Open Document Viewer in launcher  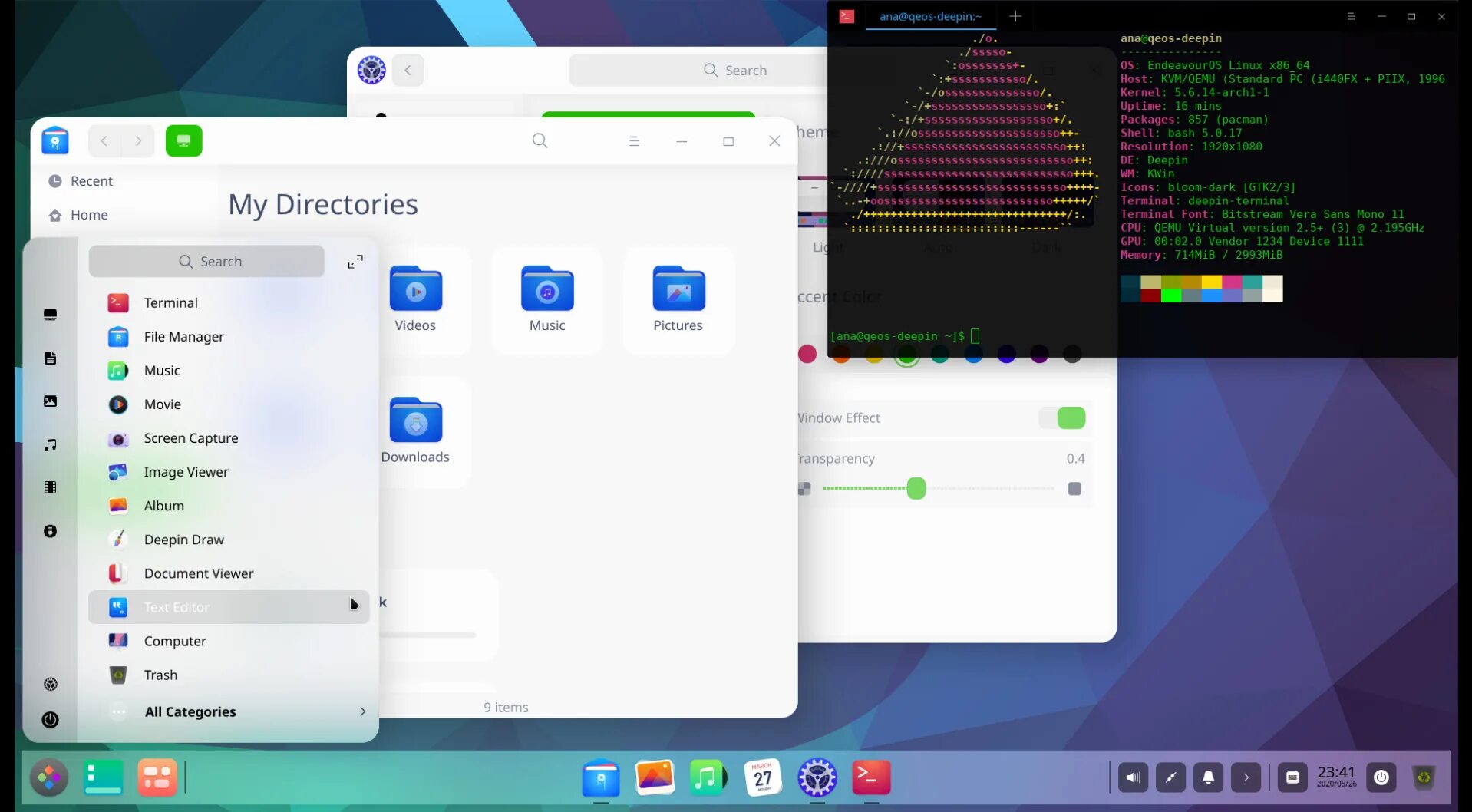pos(229,573)
